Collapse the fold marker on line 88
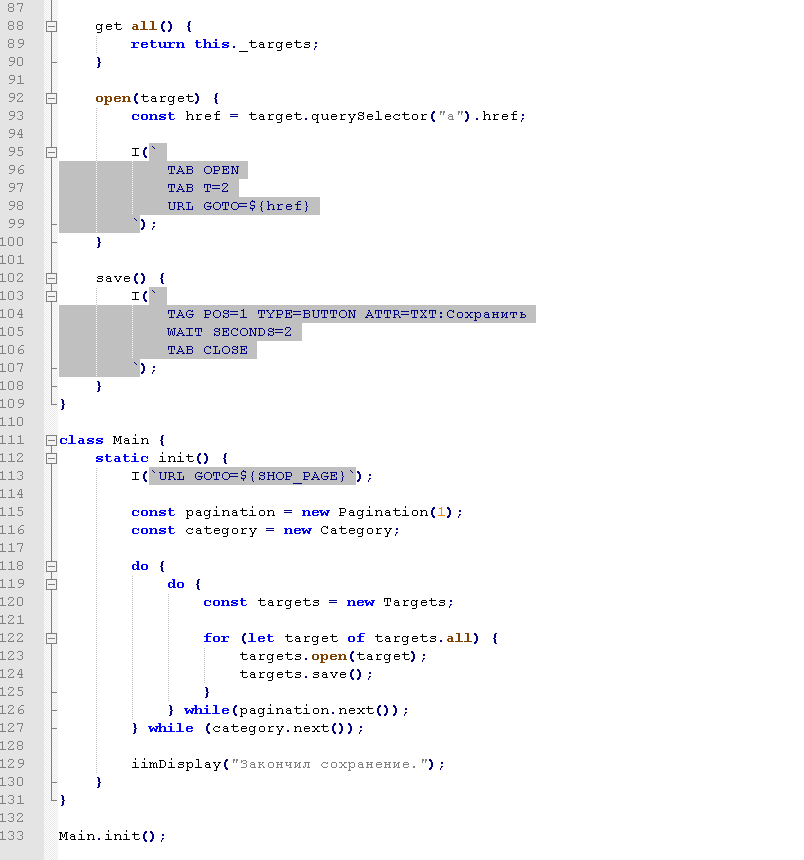This screenshot has height=860, width=804. pos(51,26)
